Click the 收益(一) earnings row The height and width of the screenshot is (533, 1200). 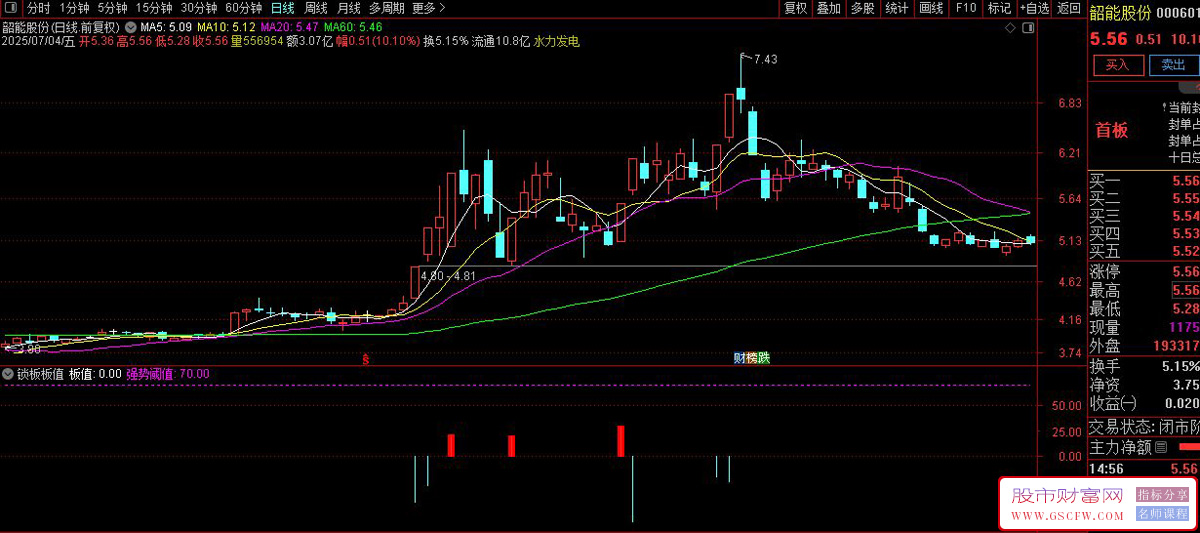point(1144,403)
